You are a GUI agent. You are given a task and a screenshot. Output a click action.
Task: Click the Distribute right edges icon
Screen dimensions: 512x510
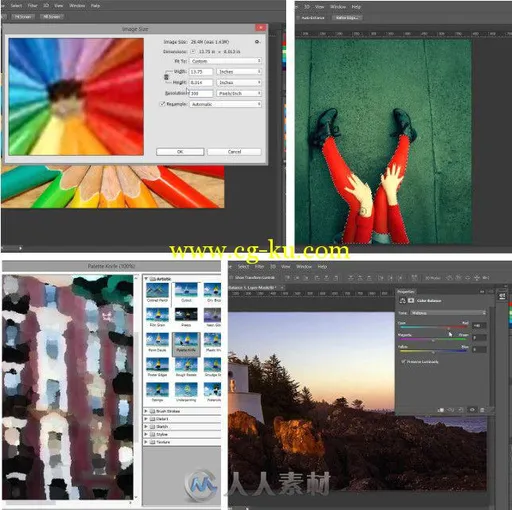pyautogui.click(x=400, y=277)
